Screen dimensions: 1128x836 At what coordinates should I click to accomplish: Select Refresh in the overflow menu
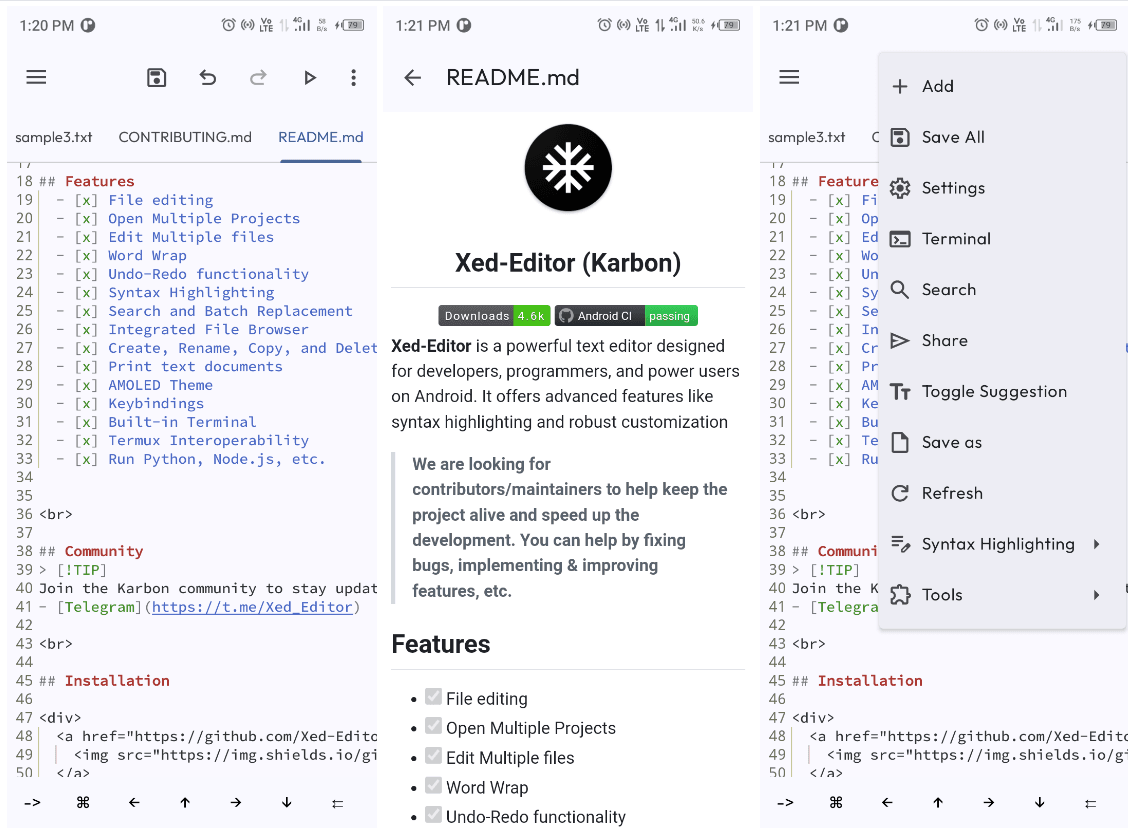click(1001, 494)
